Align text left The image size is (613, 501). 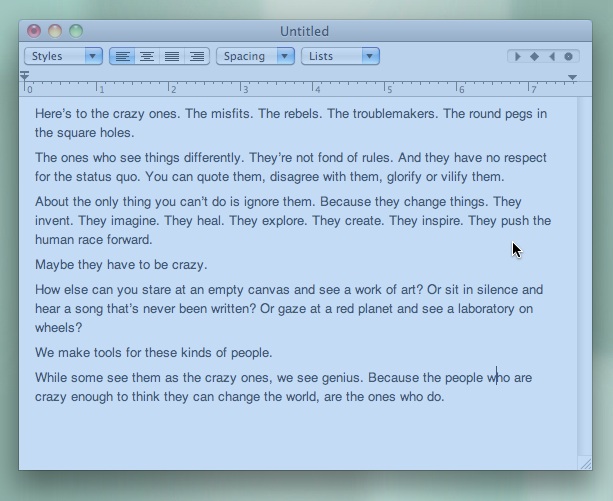122,56
